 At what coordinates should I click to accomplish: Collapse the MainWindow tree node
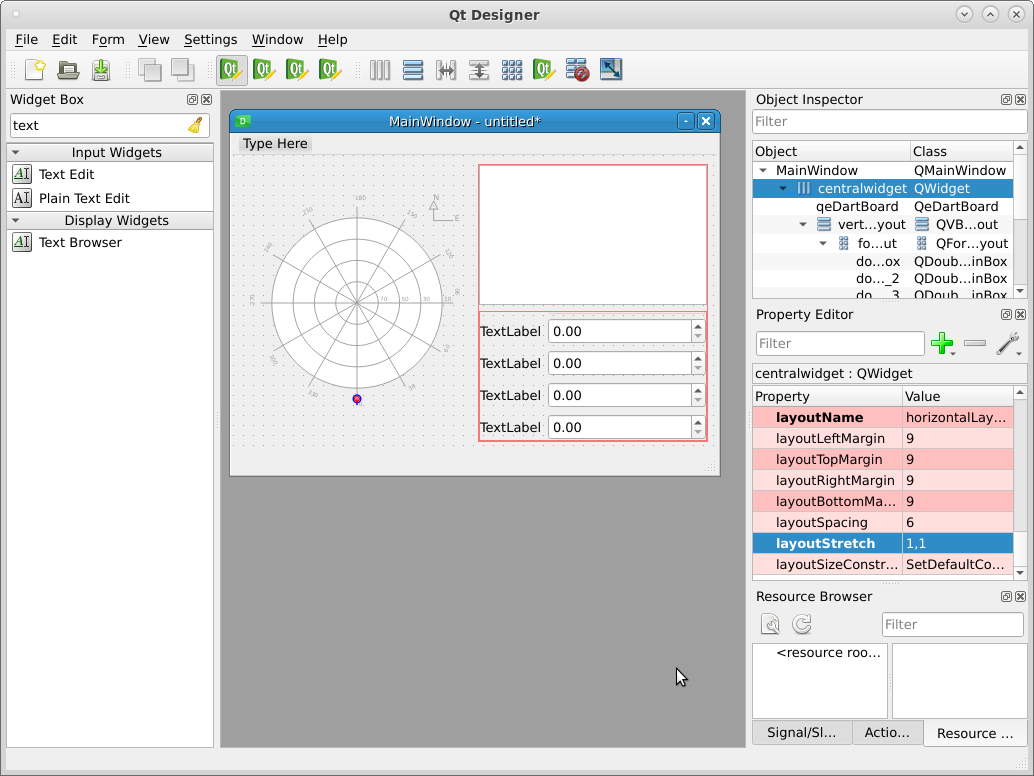[x=763, y=171]
